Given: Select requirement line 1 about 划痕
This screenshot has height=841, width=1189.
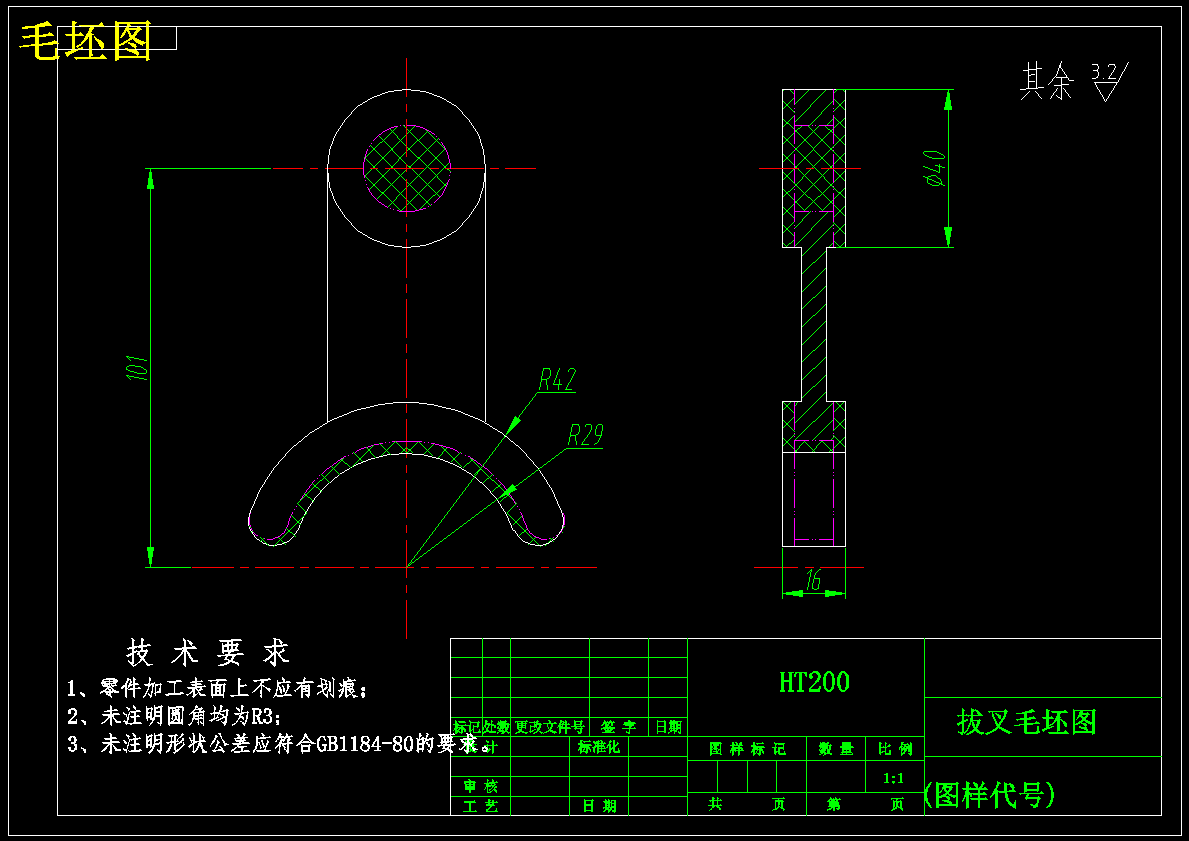Looking at the screenshot, I should coord(218,689).
